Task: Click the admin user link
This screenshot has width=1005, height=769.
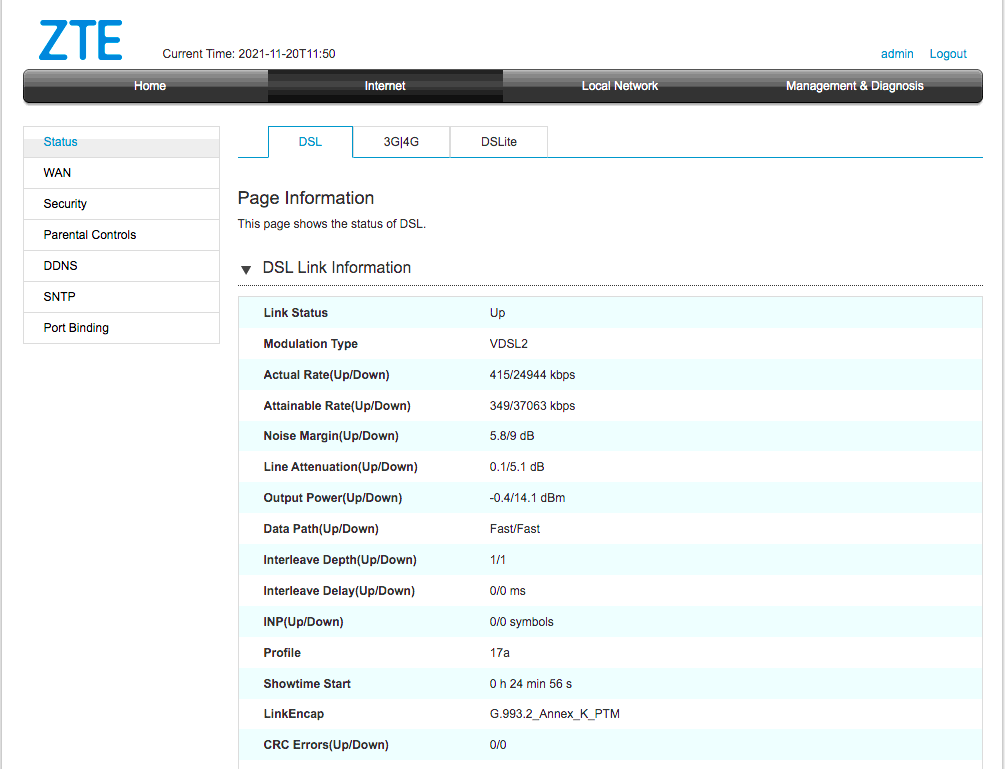Action: [x=897, y=54]
